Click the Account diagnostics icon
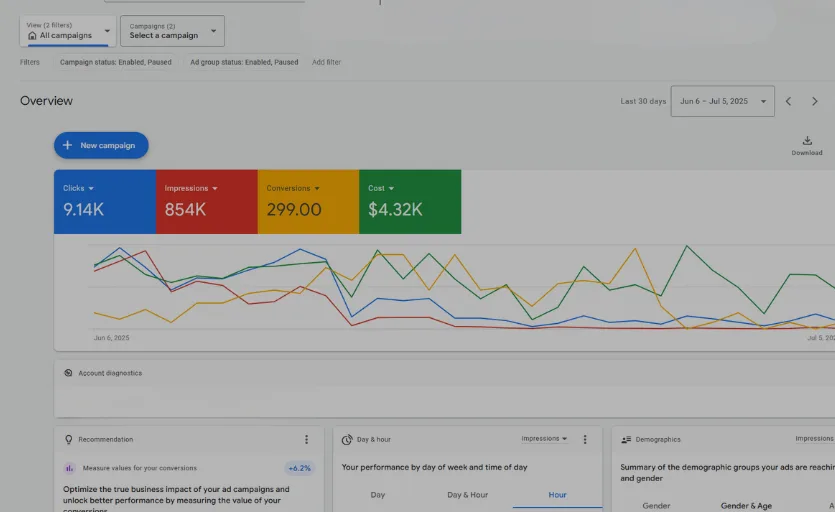The image size is (835, 512). [x=68, y=373]
